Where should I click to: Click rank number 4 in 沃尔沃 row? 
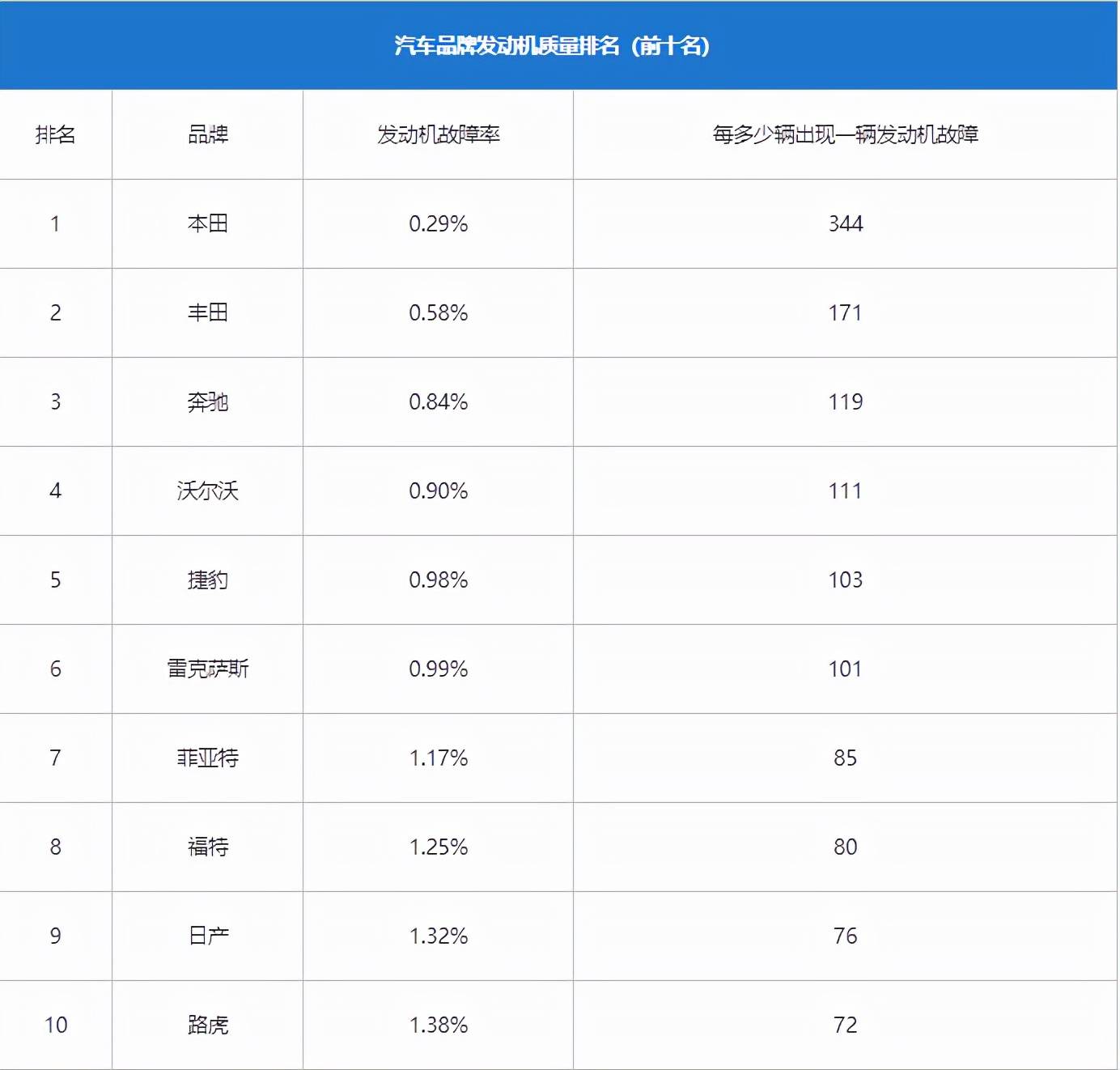click(x=55, y=490)
